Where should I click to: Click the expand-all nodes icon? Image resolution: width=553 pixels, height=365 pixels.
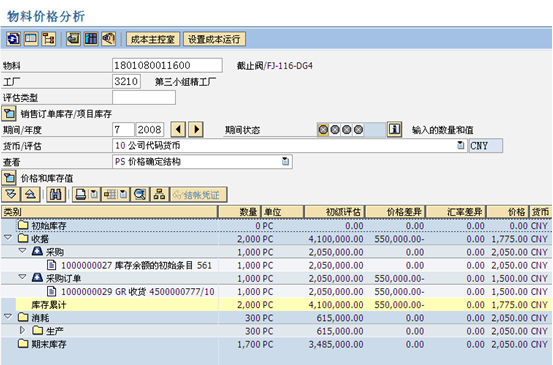point(11,195)
